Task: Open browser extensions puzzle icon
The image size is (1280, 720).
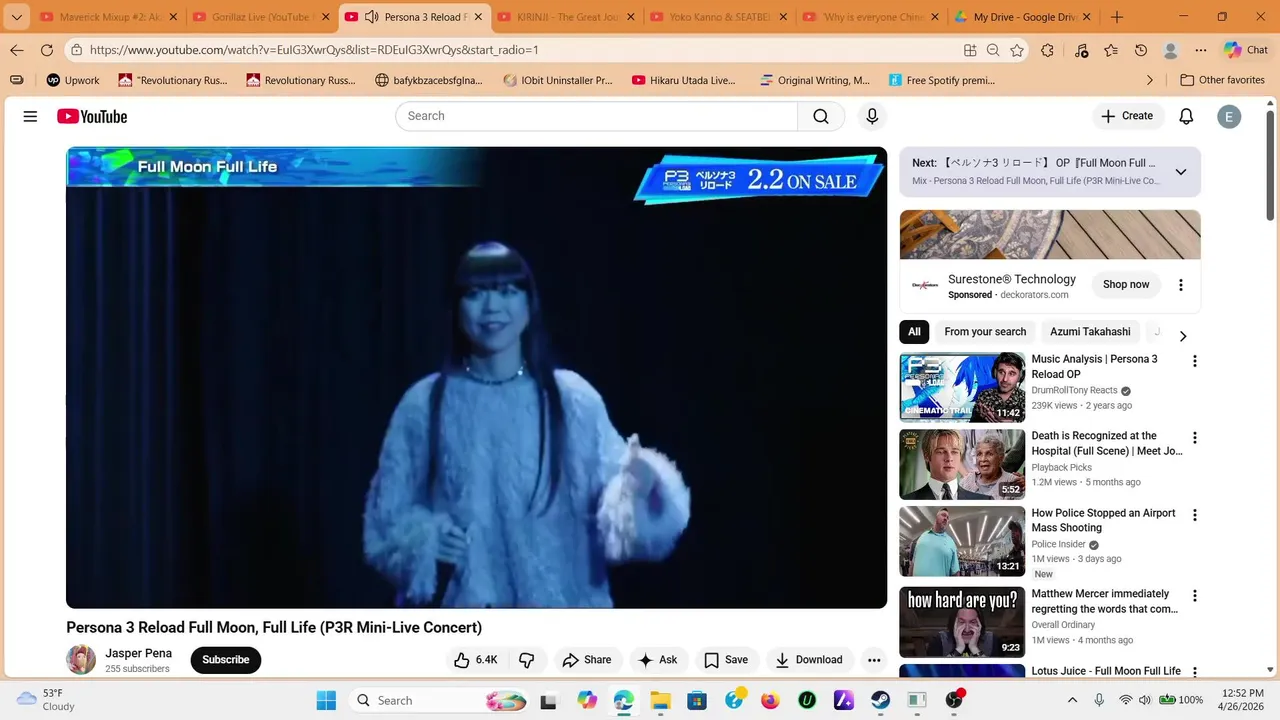Action: 1047,50
